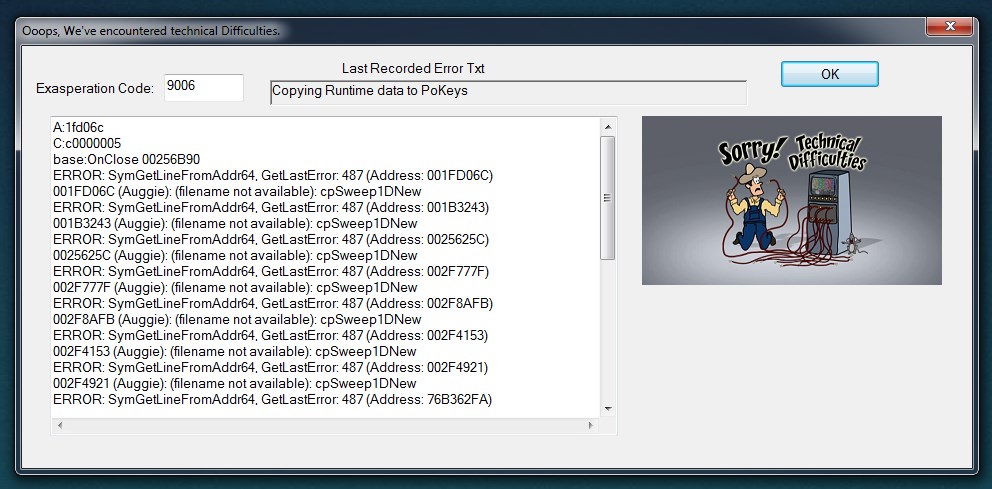Click the 'C:c0000005' exception code line
Image resolution: width=992 pixels, height=489 pixels.
86,143
